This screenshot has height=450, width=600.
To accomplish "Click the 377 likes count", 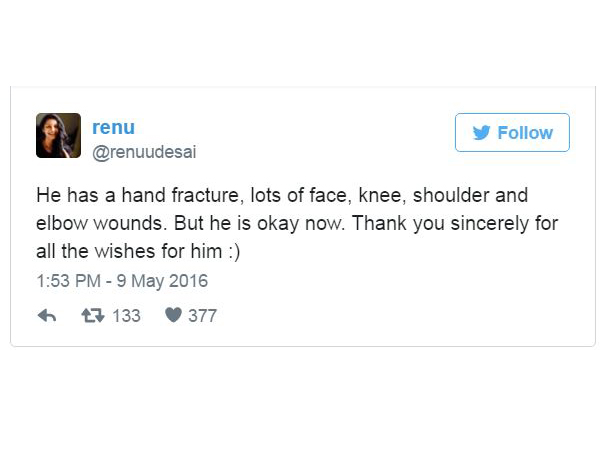I will [203, 316].
